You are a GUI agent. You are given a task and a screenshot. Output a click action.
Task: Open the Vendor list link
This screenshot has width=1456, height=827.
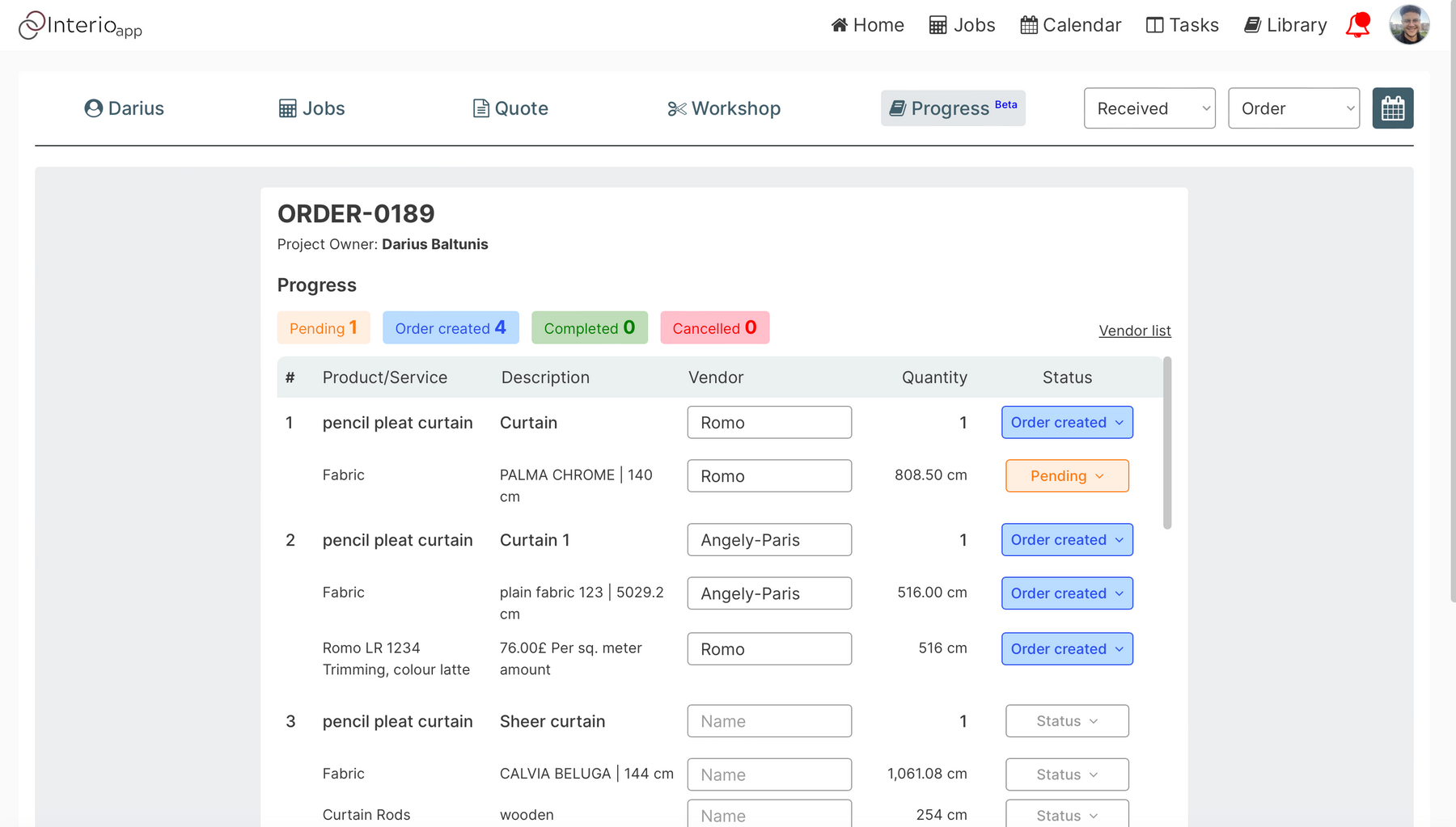point(1135,331)
